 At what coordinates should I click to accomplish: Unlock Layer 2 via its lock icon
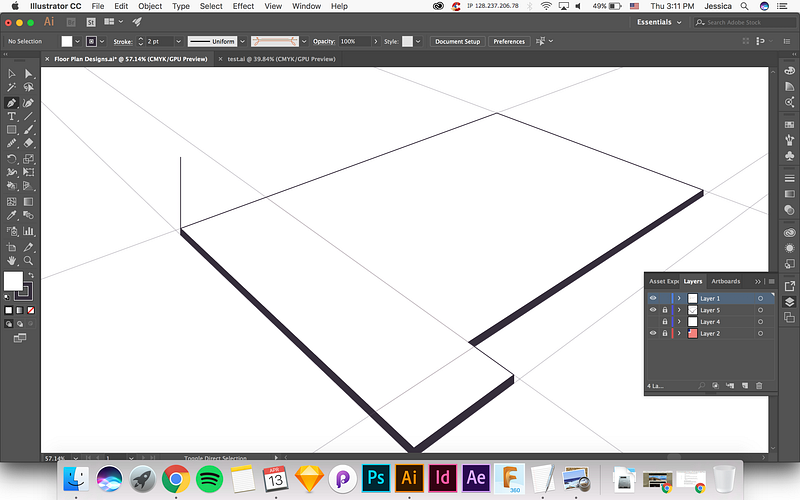click(x=665, y=333)
